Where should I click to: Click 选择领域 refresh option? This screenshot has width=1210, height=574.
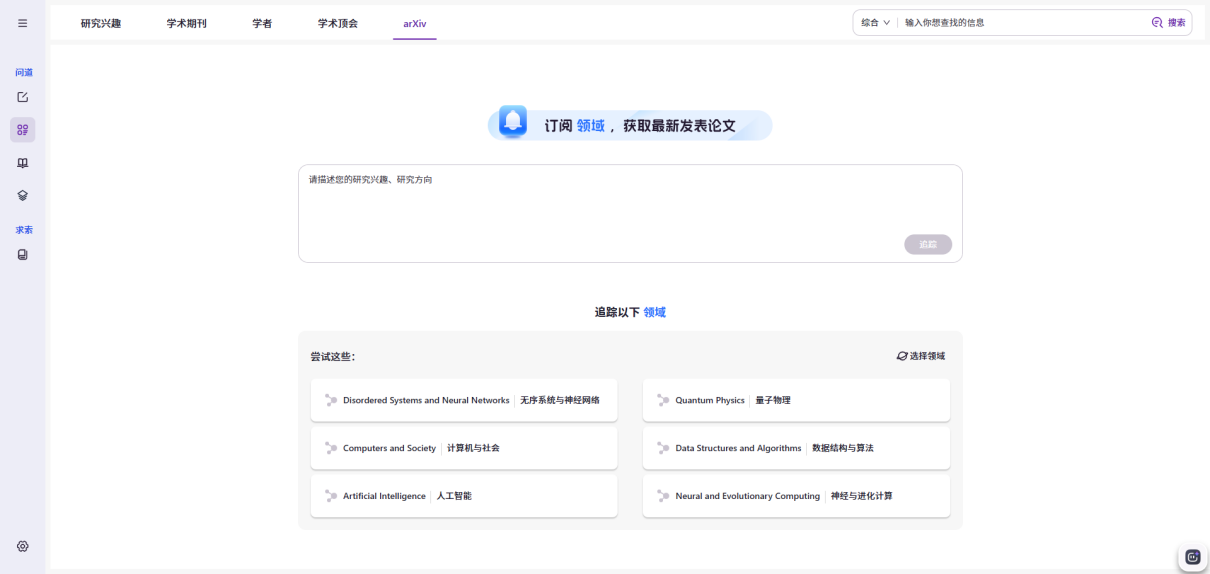tap(921, 356)
